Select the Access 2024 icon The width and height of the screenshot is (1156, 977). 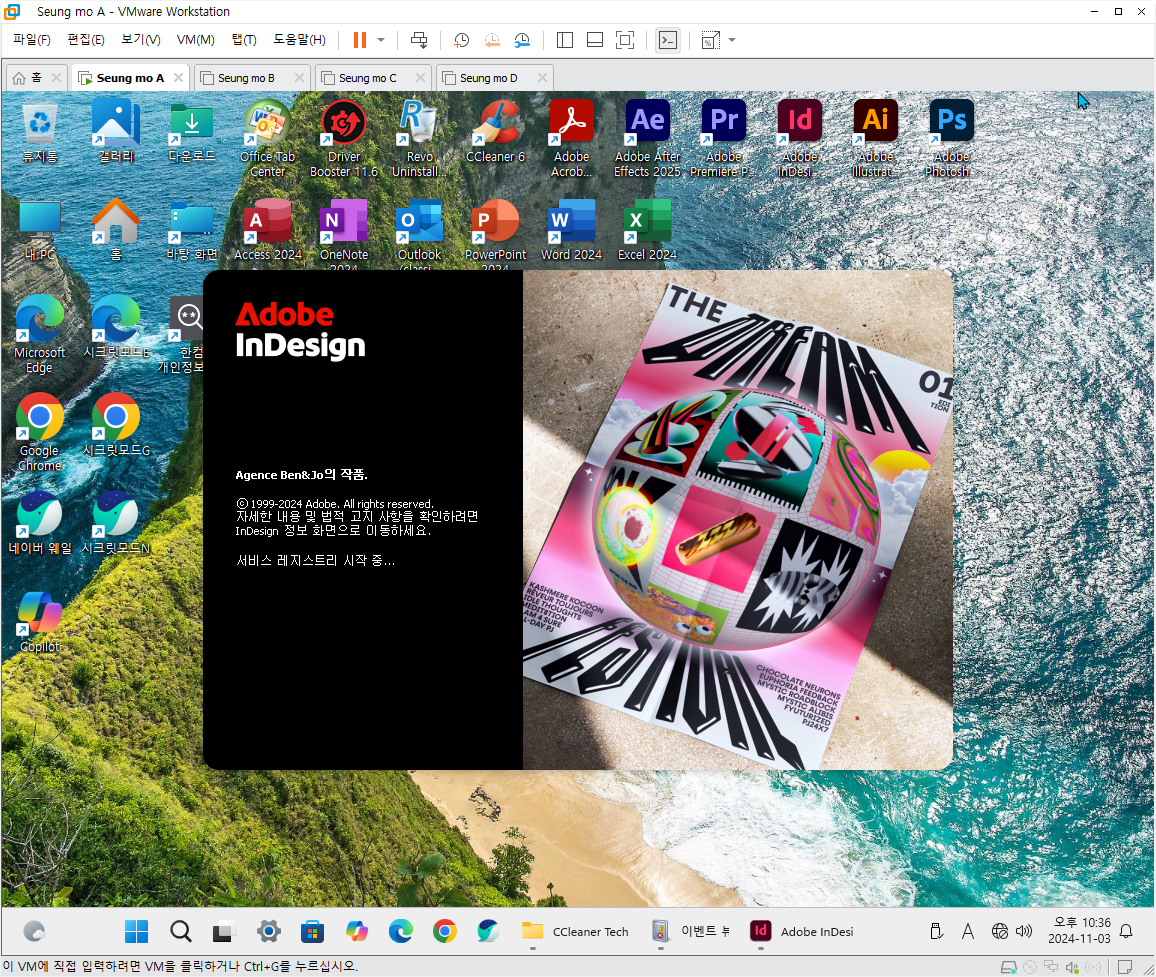point(268,230)
